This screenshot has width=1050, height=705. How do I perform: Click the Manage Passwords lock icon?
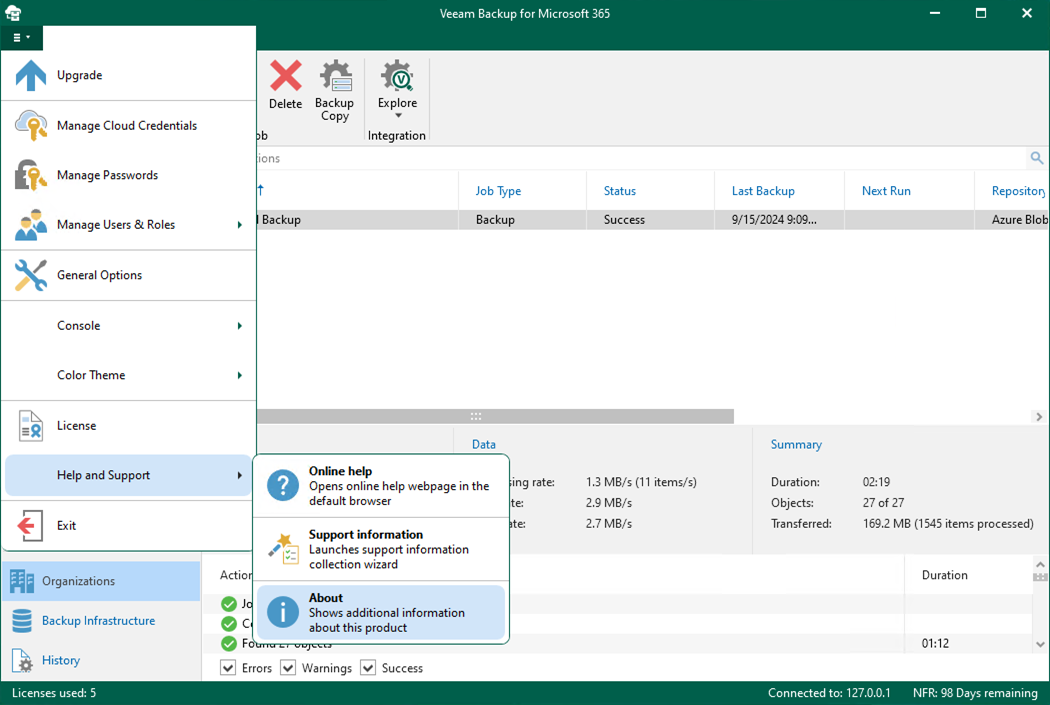click(31, 175)
